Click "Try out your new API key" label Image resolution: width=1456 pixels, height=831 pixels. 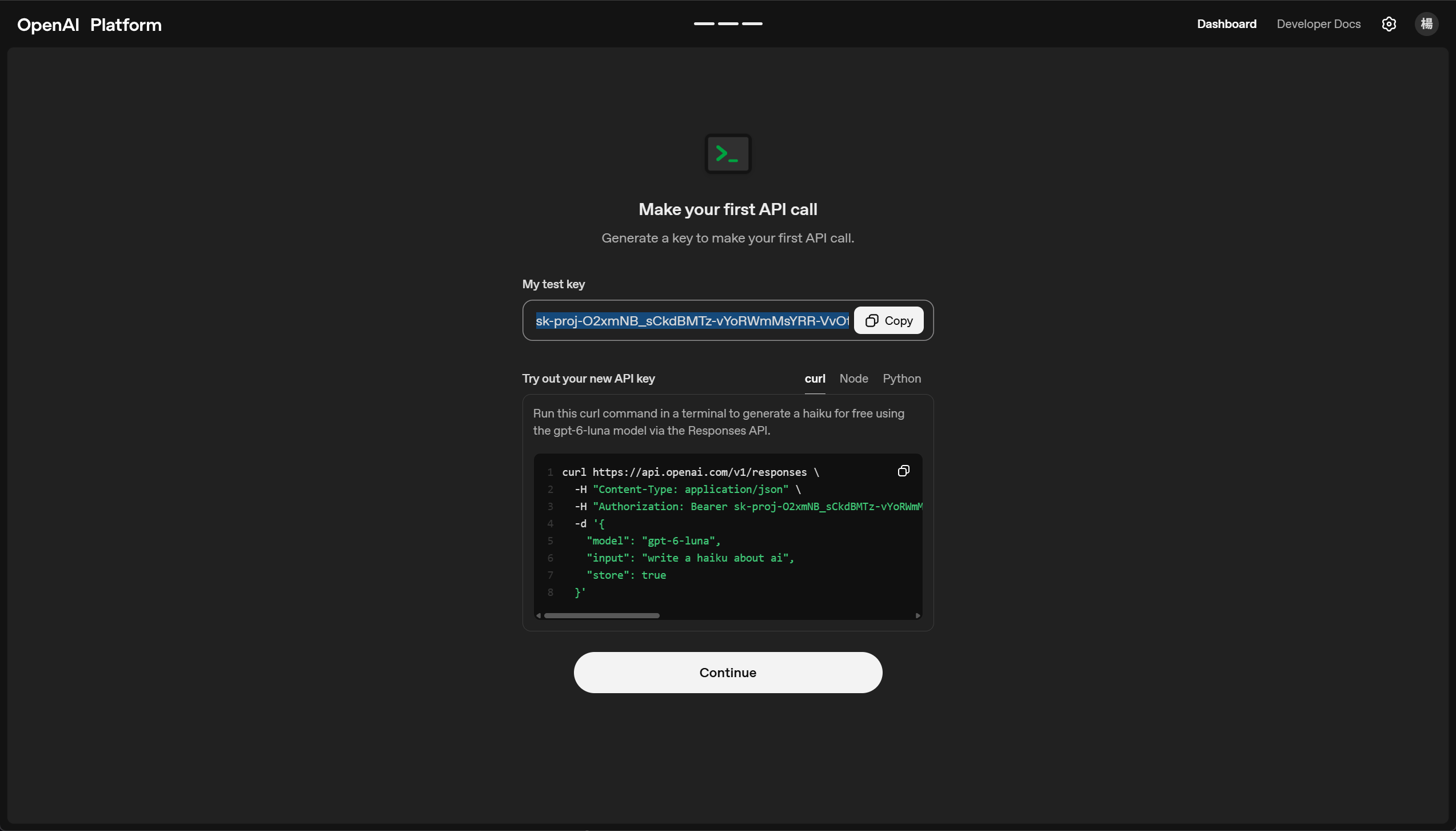point(588,379)
